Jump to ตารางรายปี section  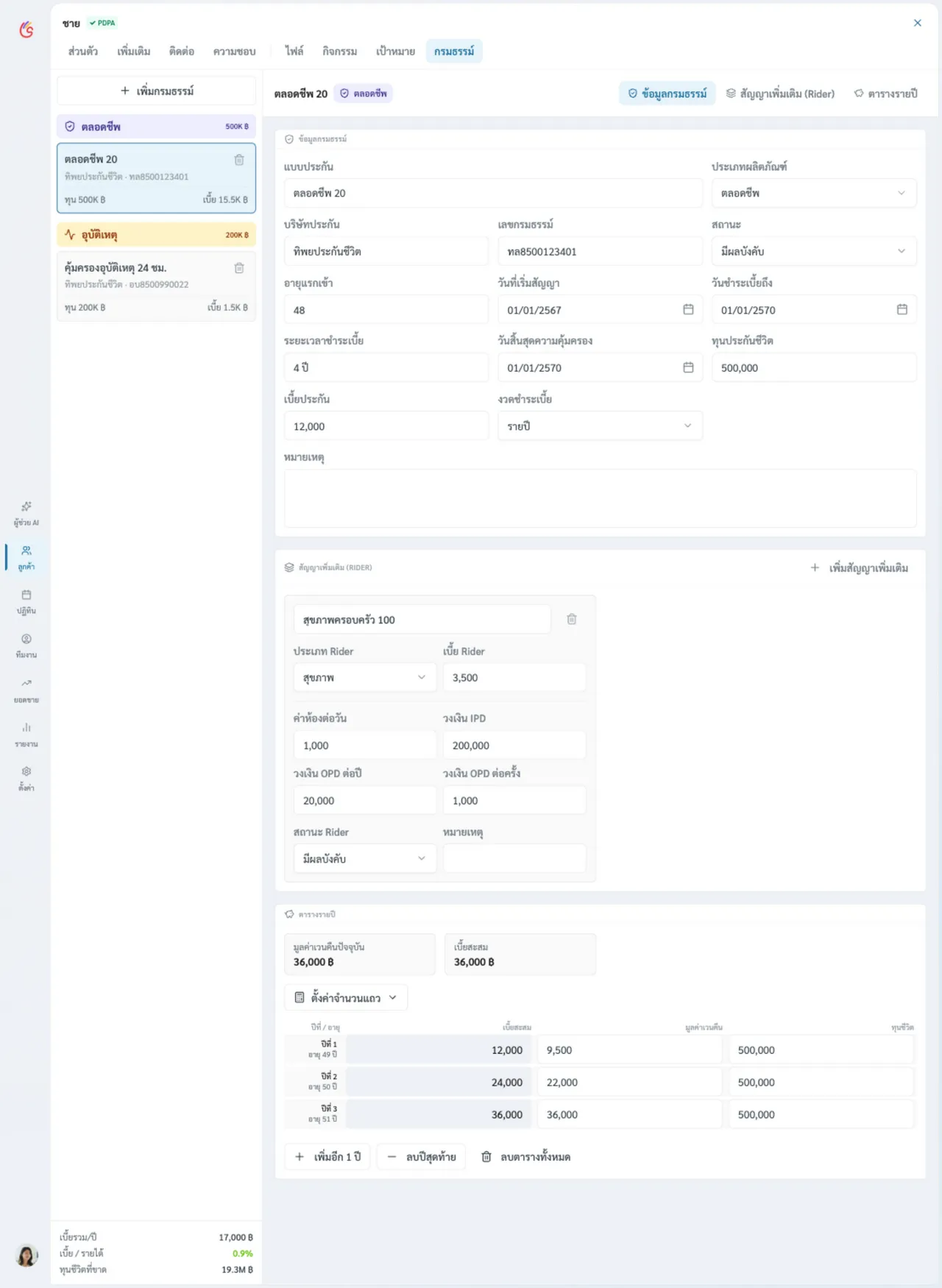point(885,93)
